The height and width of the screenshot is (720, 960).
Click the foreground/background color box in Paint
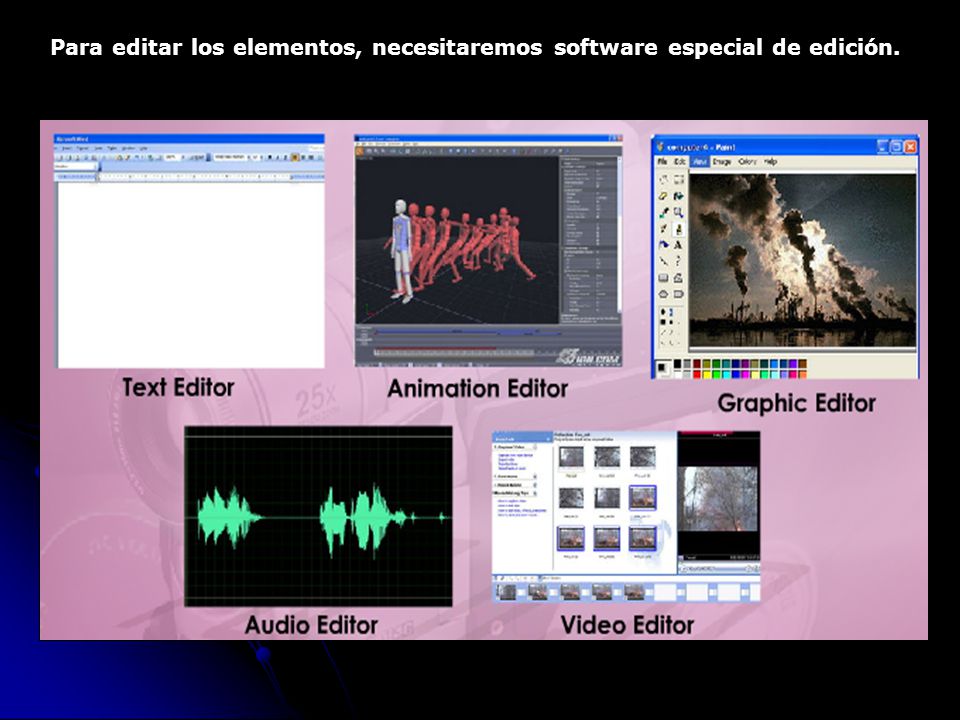pos(662,368)
